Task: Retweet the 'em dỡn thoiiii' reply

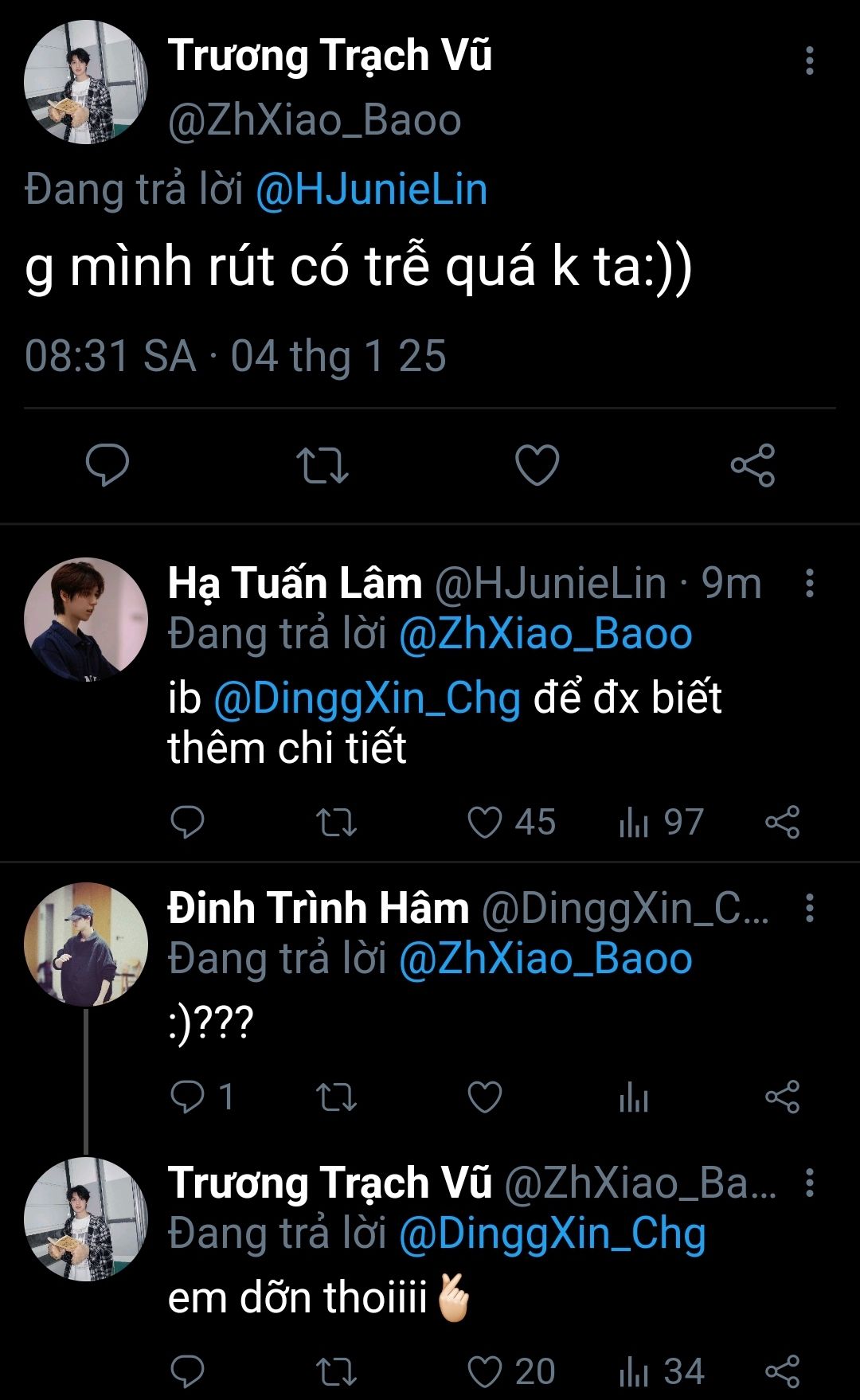Action: pos(336,1371)
